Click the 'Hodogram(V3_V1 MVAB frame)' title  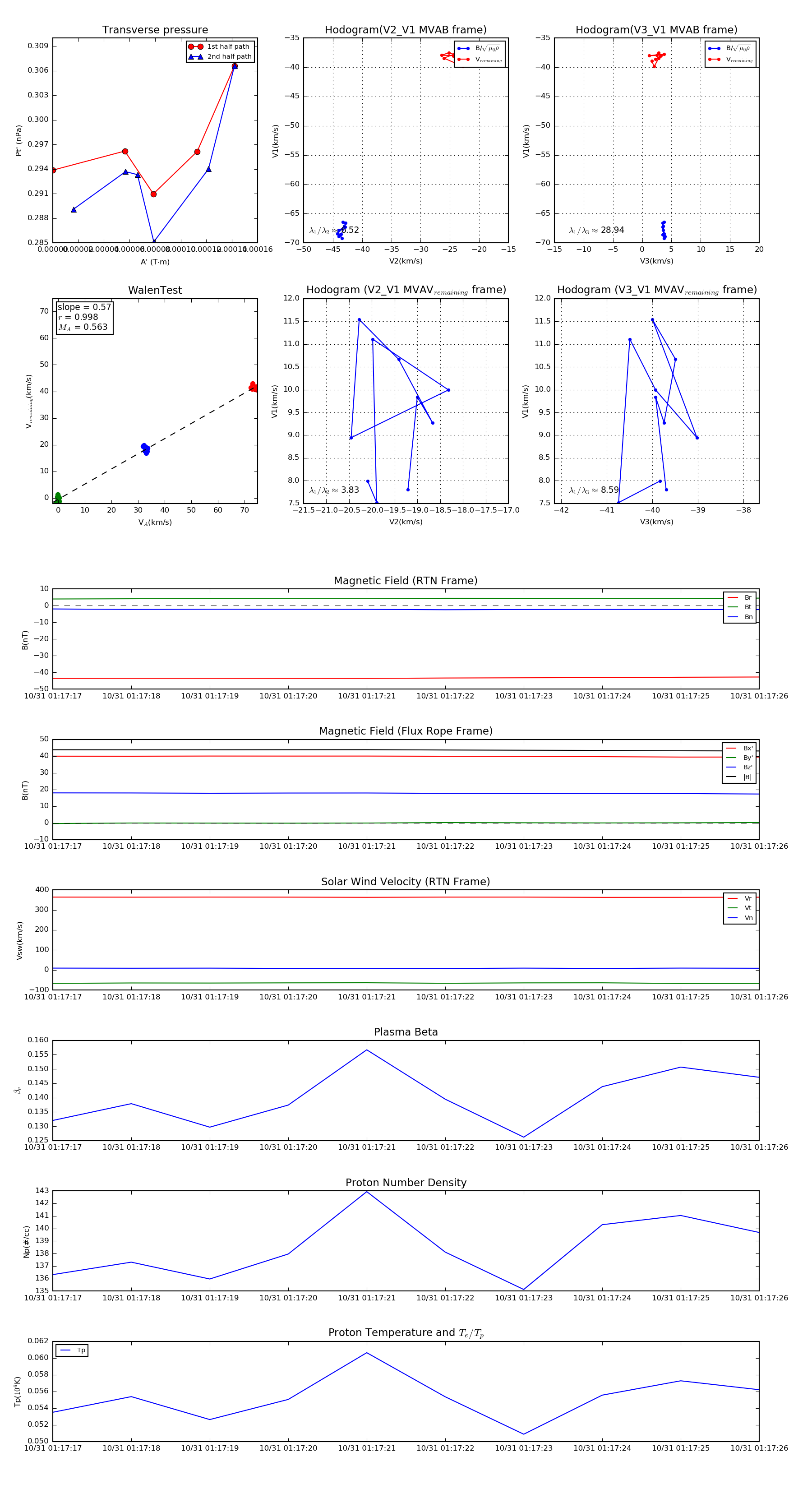pos(656,30)
